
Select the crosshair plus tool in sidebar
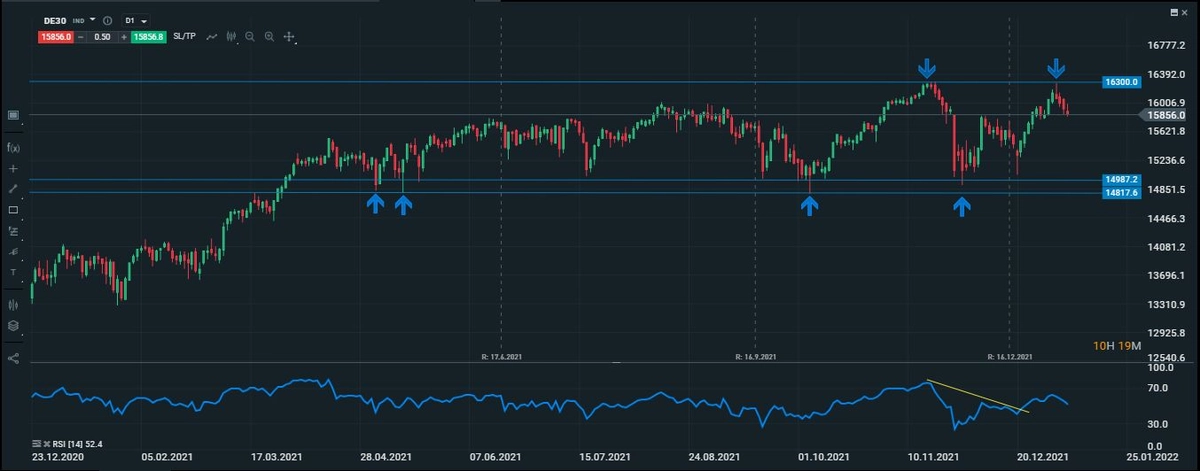point(13,168)
